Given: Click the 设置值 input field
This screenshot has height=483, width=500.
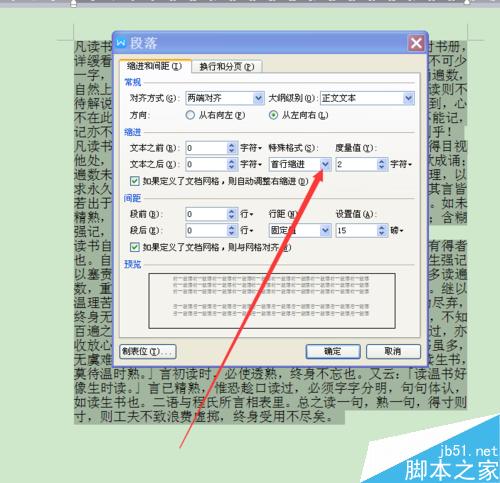Looking at the screenshot, I should pos(356,230).
